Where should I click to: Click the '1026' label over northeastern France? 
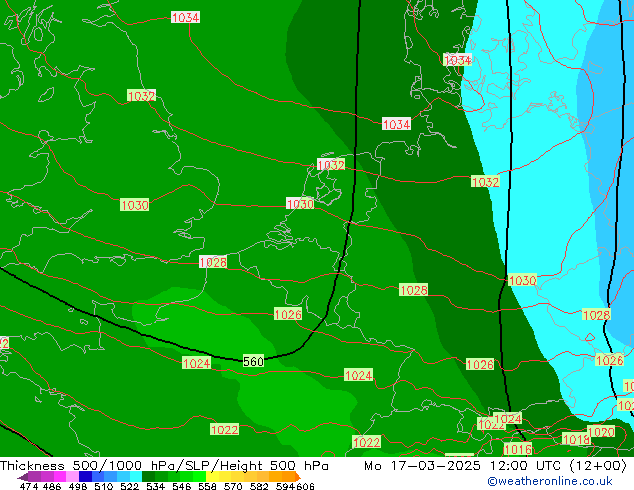click(288, 314)
